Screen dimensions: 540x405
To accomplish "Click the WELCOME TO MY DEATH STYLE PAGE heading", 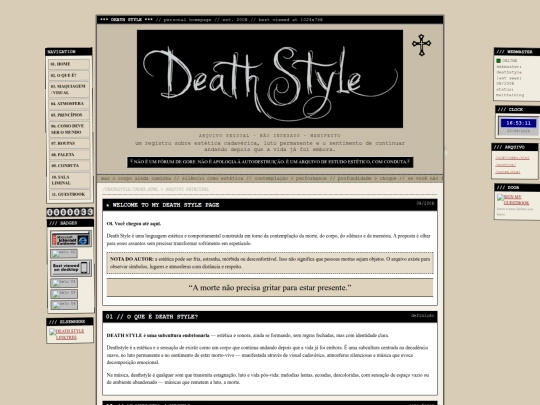I will coord(165,205).
